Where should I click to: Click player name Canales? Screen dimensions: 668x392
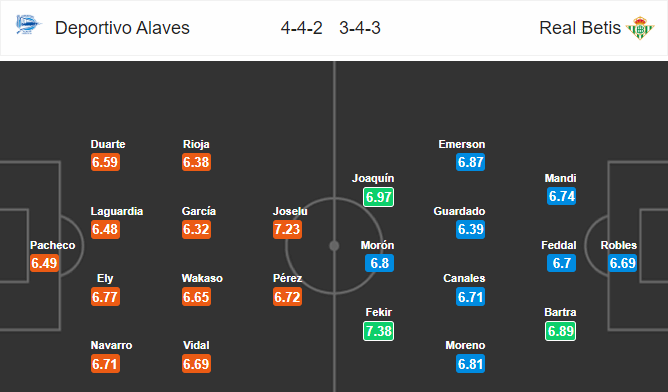click(464, 278)
